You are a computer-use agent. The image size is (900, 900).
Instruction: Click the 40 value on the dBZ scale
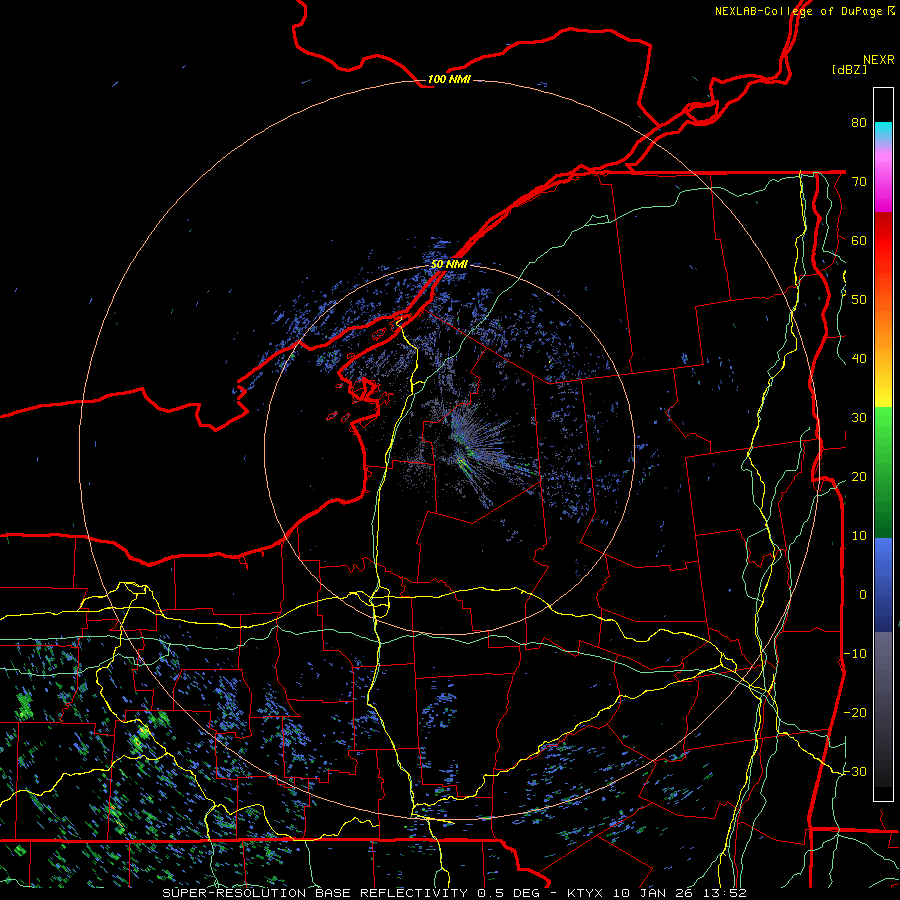[x=859, y=359]
